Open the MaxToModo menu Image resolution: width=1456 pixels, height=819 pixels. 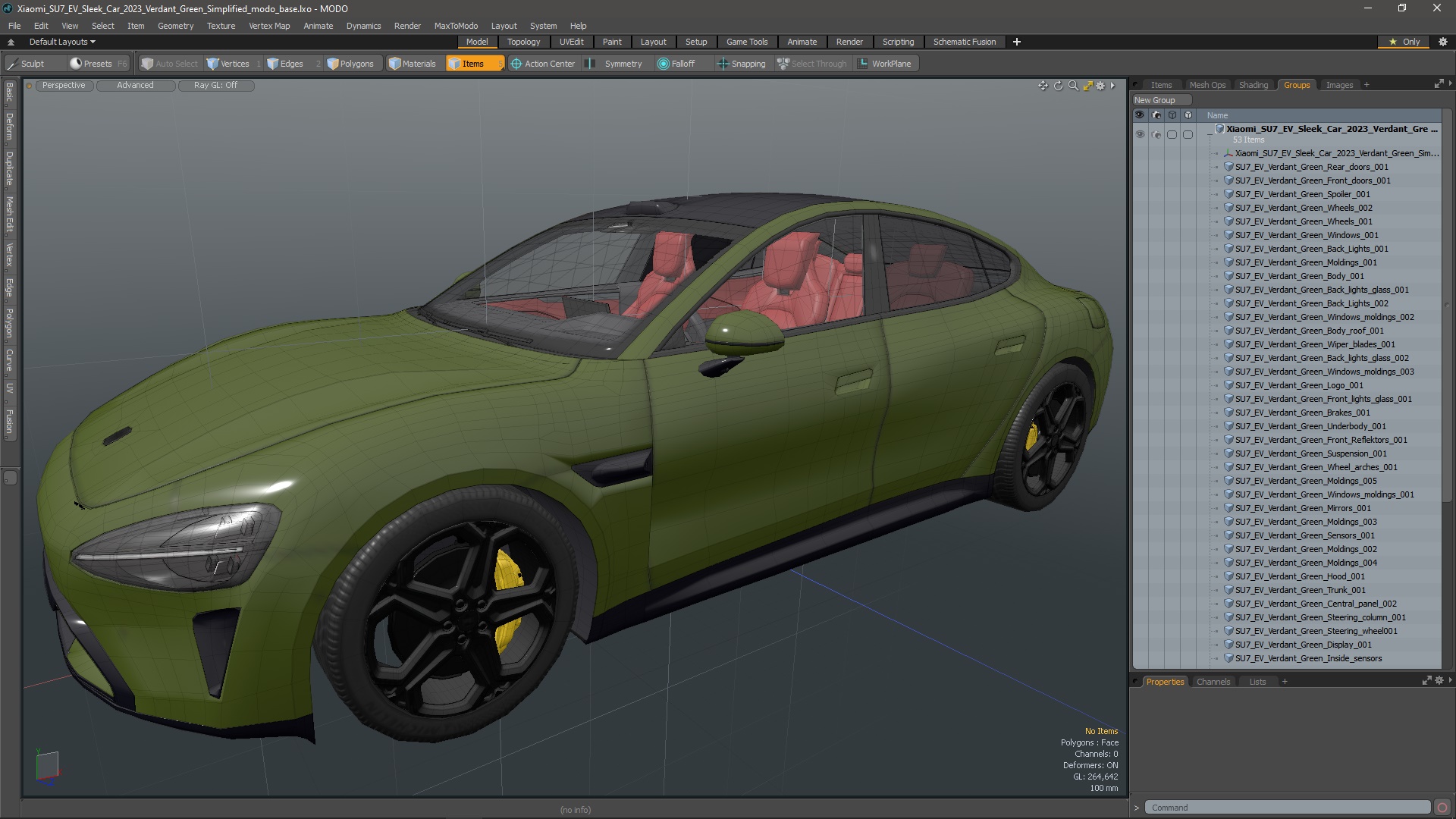(456, 26)
